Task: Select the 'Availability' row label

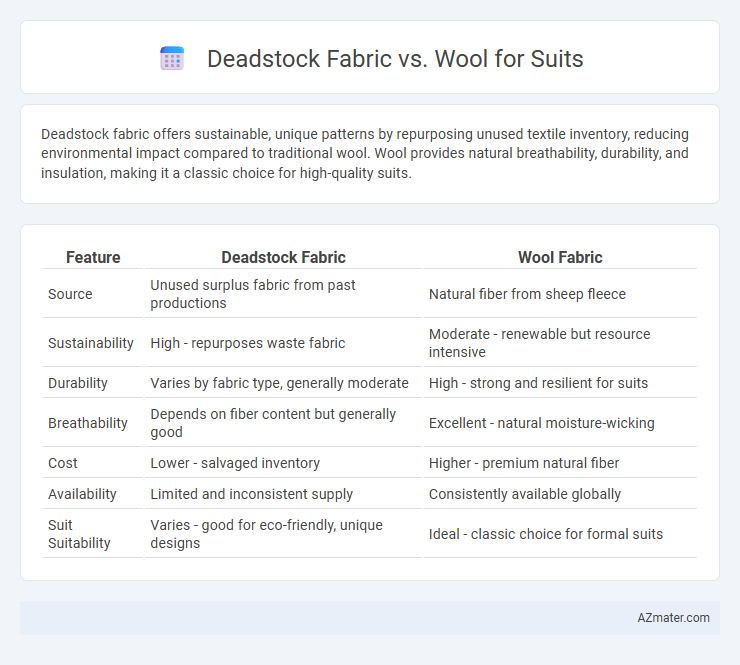Action: (93, 494)
